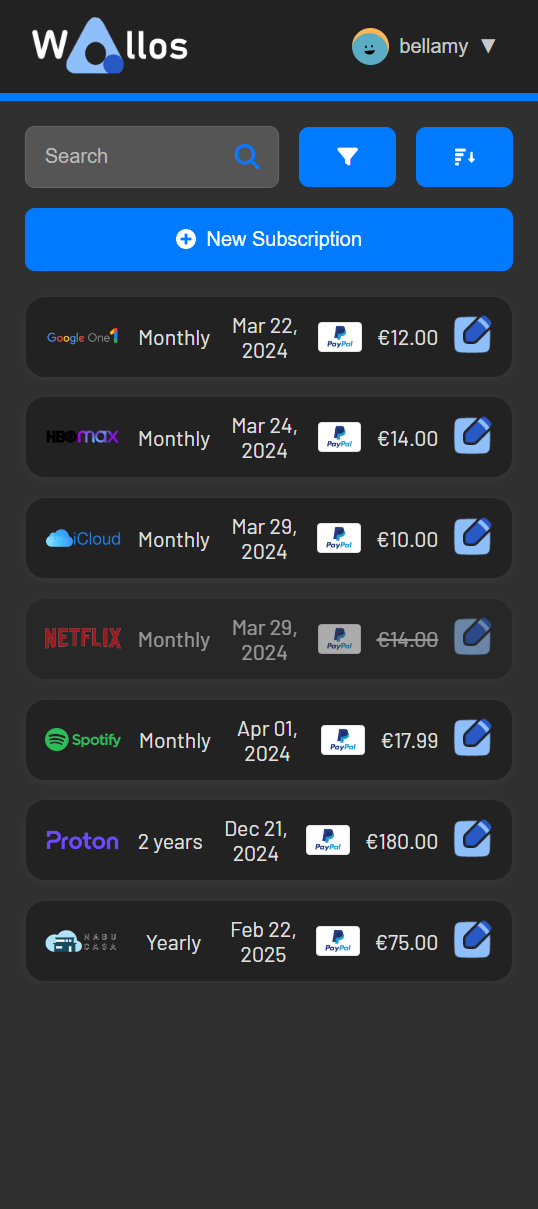The width and height of the screenshot is (538, 1209).
Task: Focus the Search input field
Action: pos(152,157)
